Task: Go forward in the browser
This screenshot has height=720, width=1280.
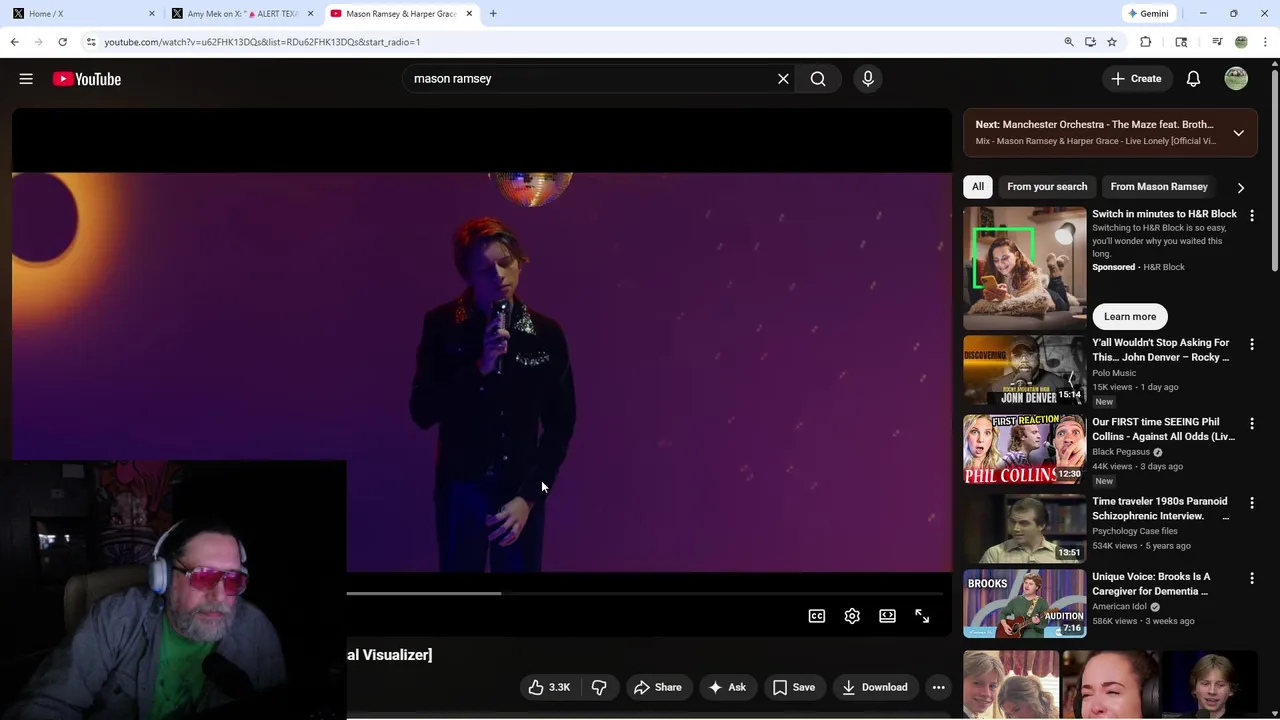Action: [38, 42]
